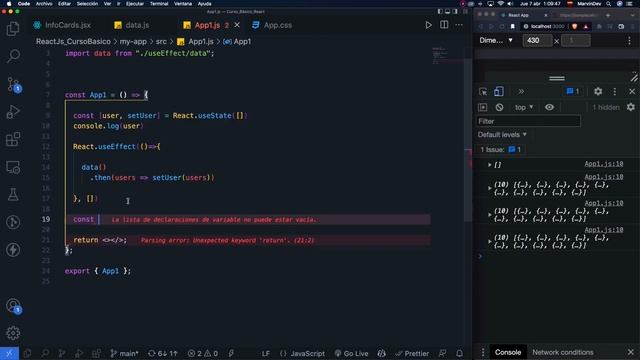Image resolution: width=640 pixels, height=360 pixels.
Task: Open the device toolbar more options
Action: [x=629, y=40]
